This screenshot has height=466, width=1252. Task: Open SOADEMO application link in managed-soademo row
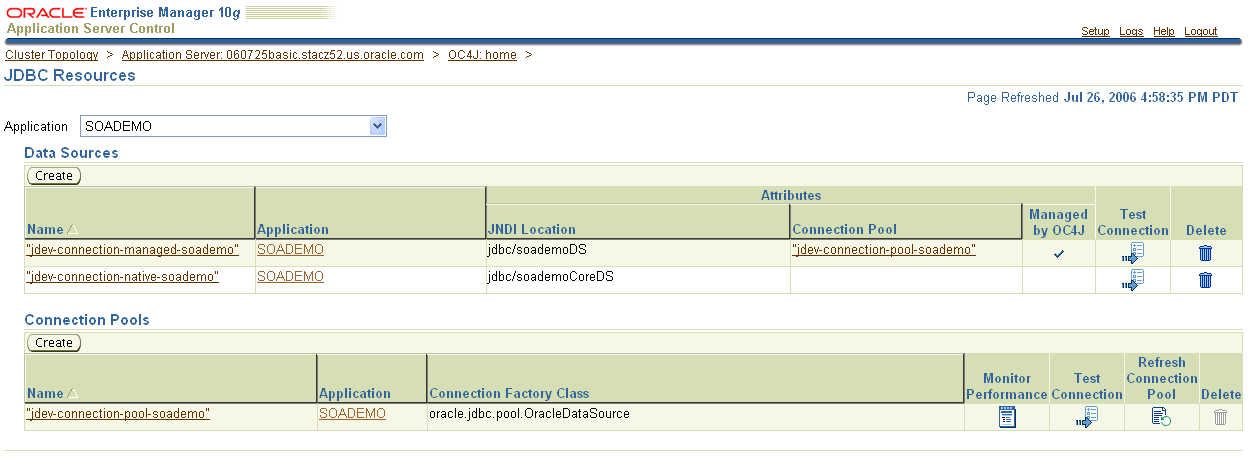click(290, 249)
